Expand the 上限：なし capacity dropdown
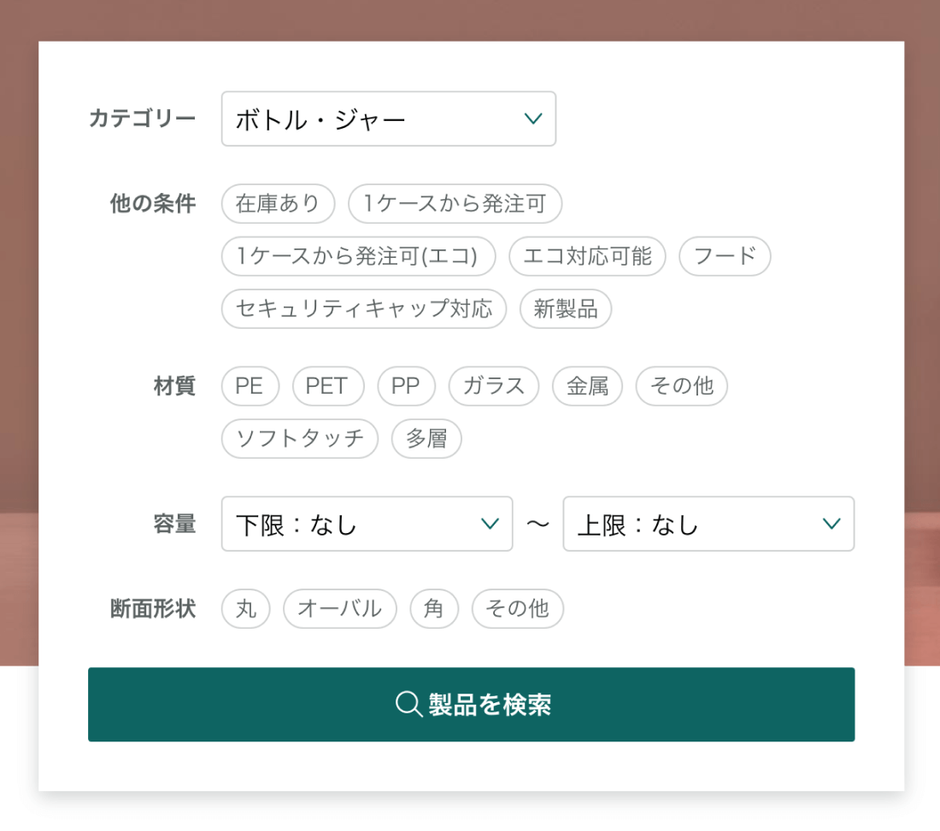This screenshot has height=831, width=940. [708, 524]
